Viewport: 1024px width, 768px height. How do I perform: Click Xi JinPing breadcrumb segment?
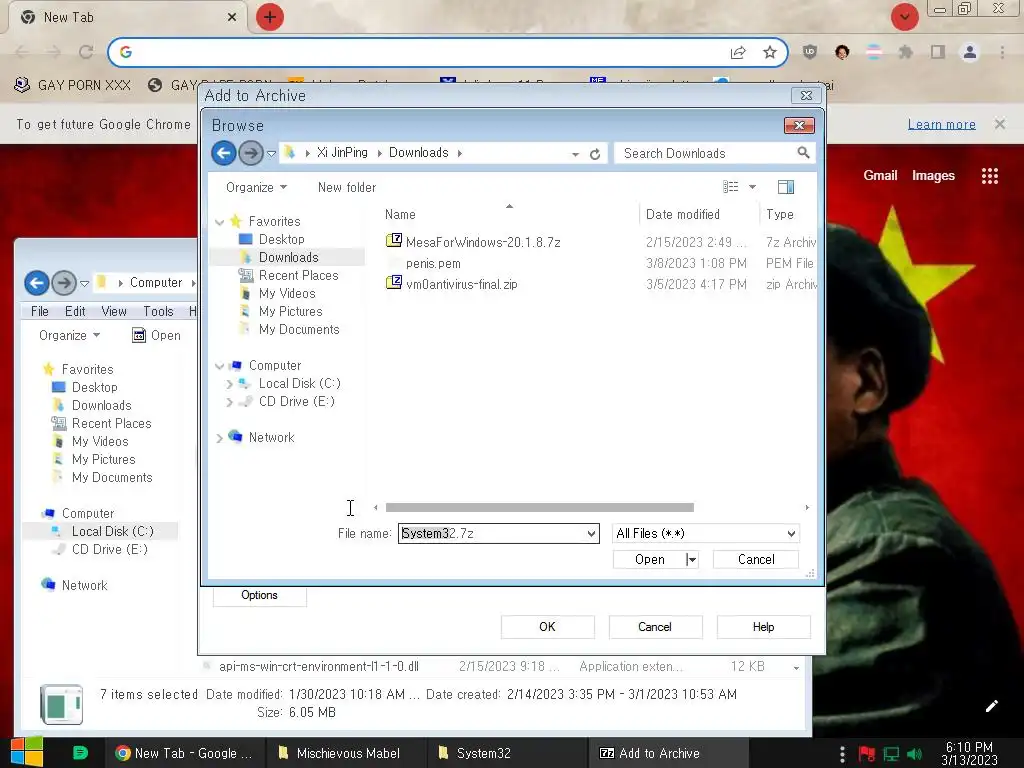point(342,153)
